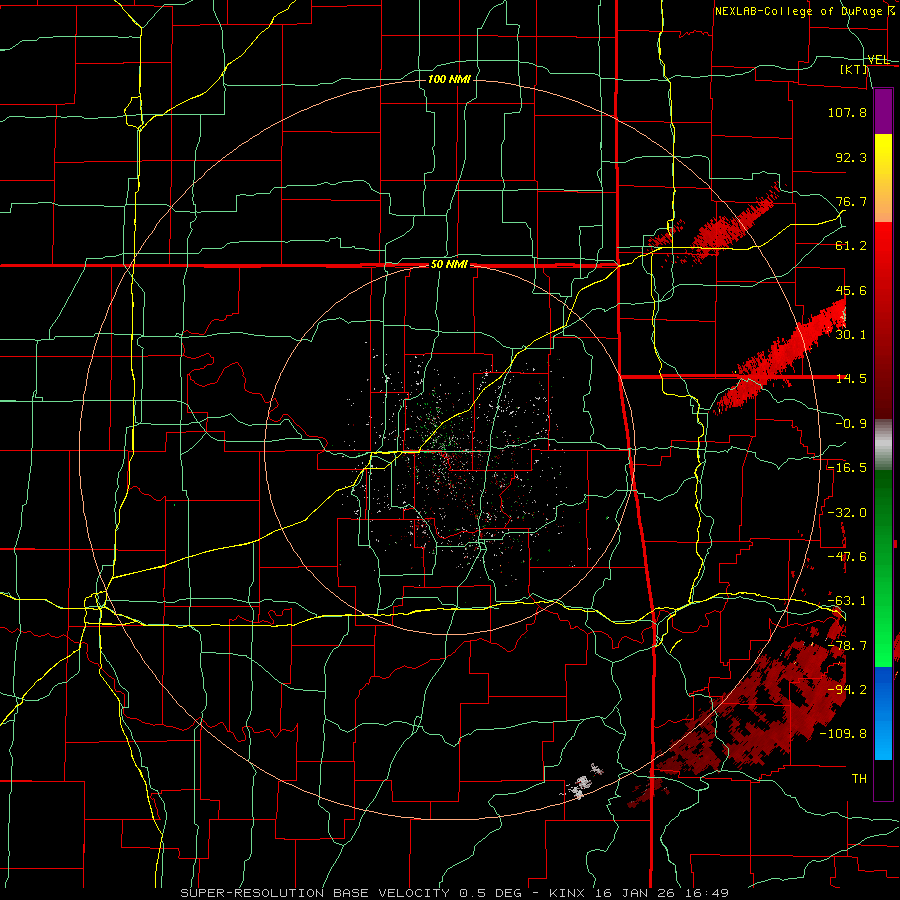Click the 107.8 value on the velocity scale
The height and width of the screenshot is (900, 900).
(847, 112)
